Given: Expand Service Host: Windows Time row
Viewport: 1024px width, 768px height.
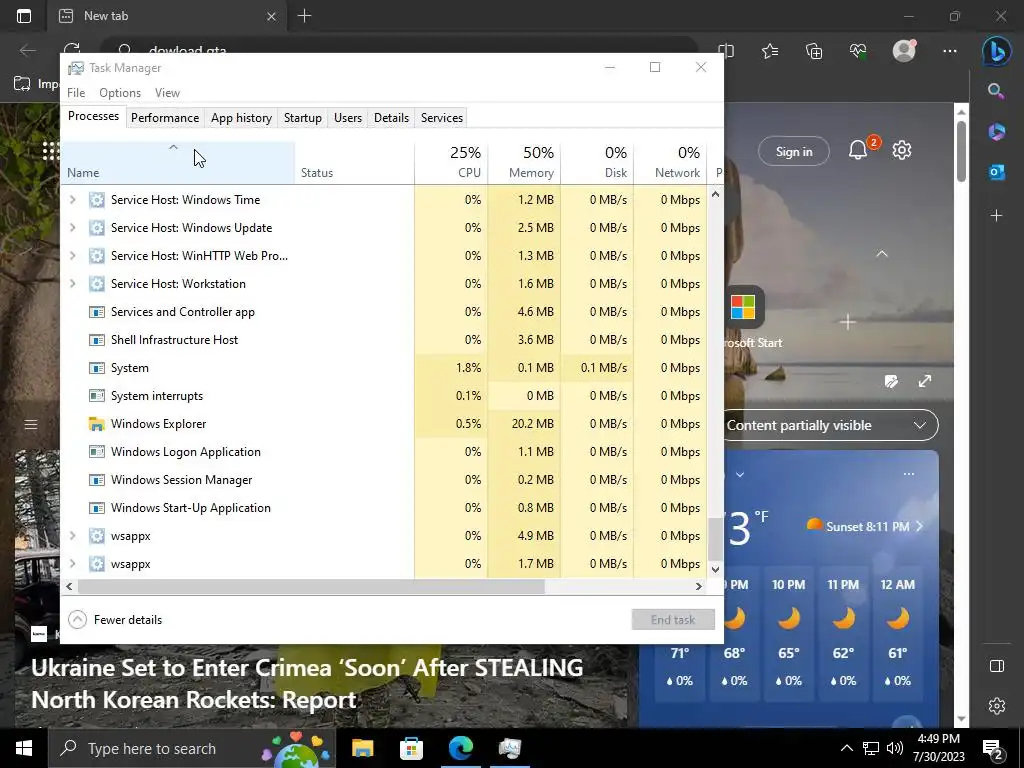Looking at the screenshot, I should [x=72, y=200].
